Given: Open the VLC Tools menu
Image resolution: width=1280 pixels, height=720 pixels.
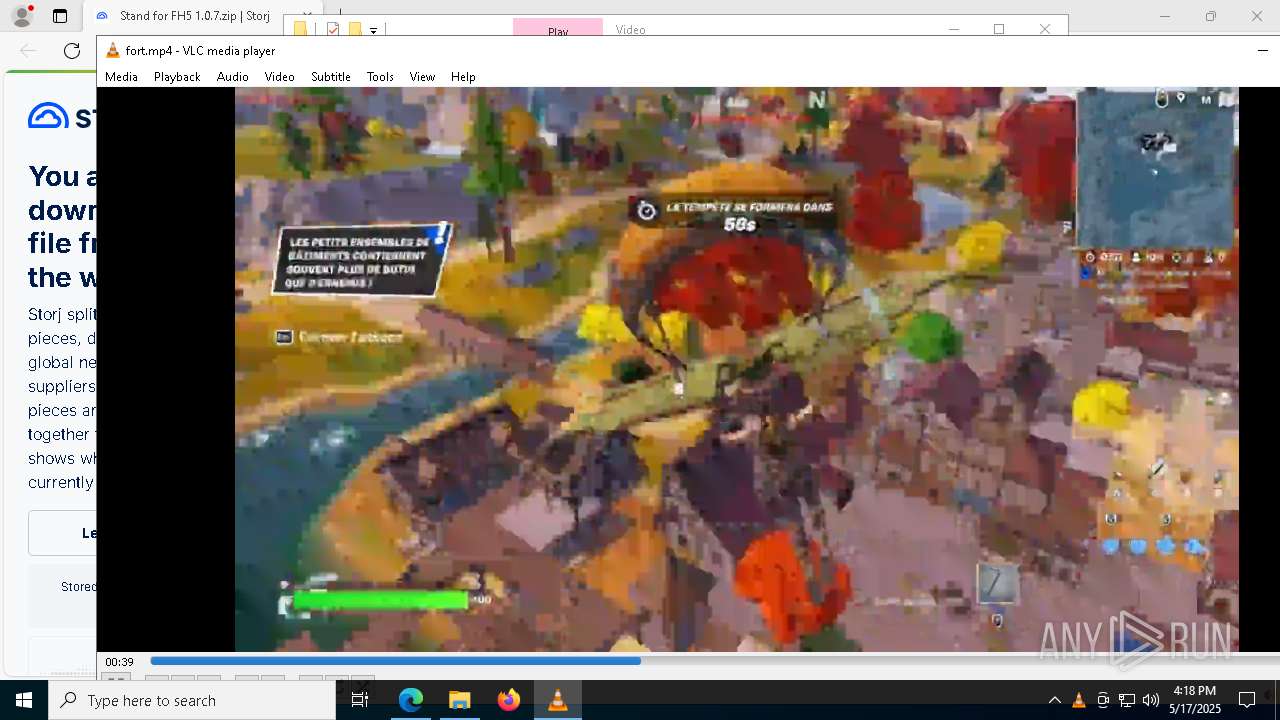Looking at the screenshot, I should pos(380,77).
